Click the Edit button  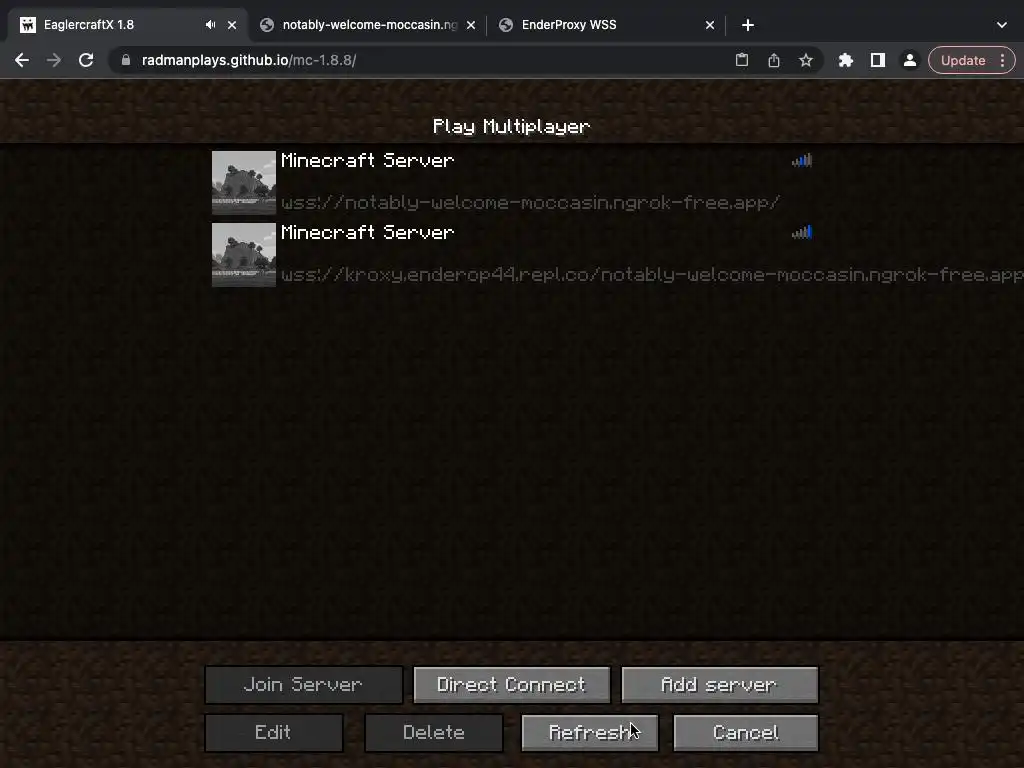click(x=274, y=733)
